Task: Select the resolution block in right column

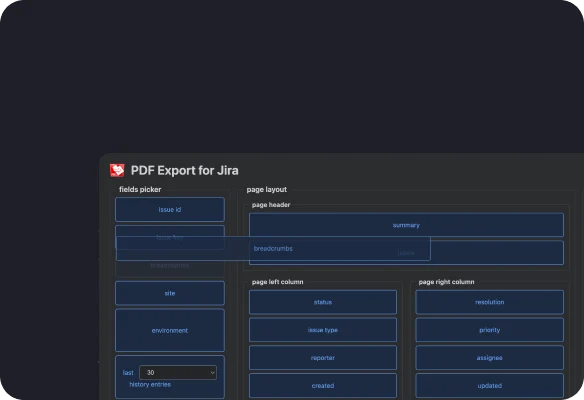Action: click(x=490, y=302)
